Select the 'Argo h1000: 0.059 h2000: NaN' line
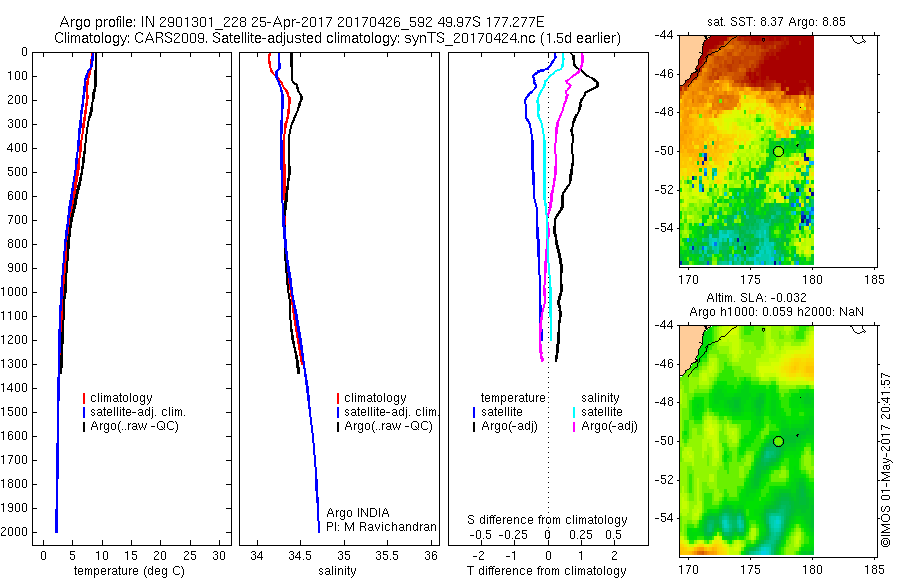This screenshot has width=900, height=580. point(776,312)
